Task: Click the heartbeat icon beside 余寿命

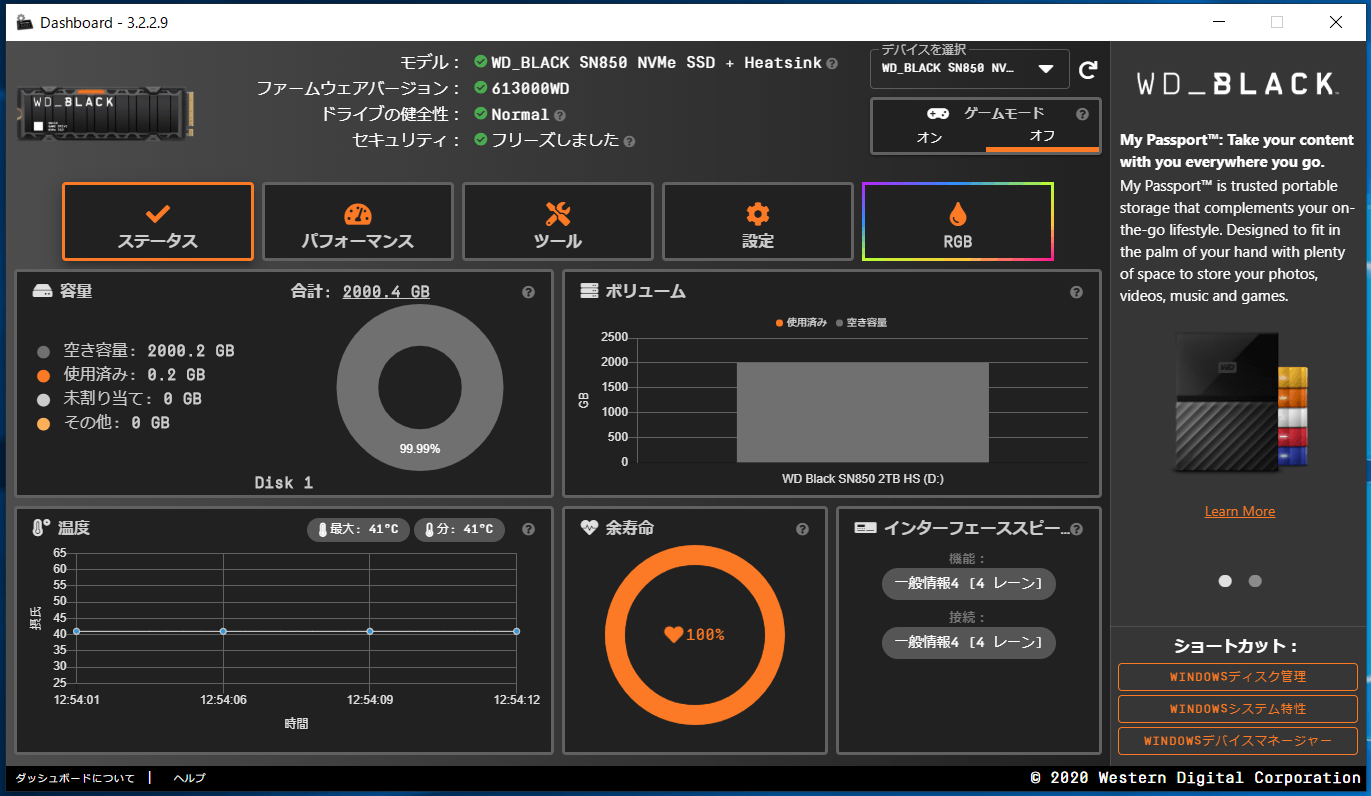Action: [x=589, y=528]
